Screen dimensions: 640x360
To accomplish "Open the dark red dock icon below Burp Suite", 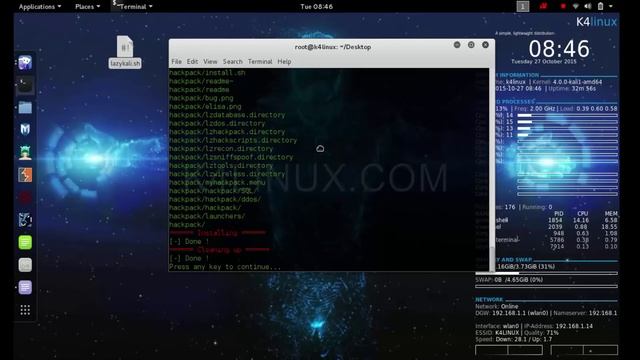I will click(25, 198).
